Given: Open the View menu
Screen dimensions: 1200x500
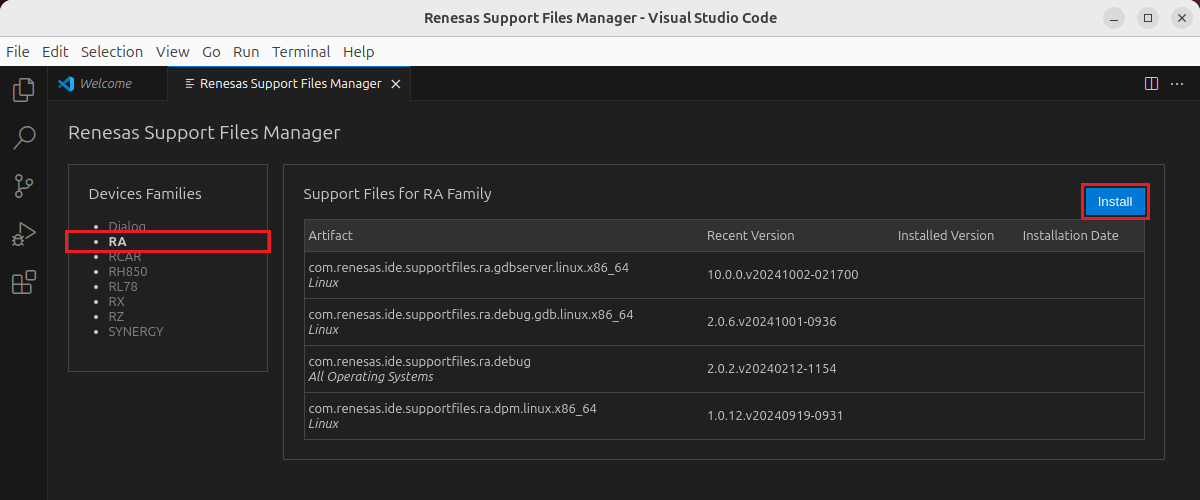Looking at the screenshot, I should click(172, 52).
